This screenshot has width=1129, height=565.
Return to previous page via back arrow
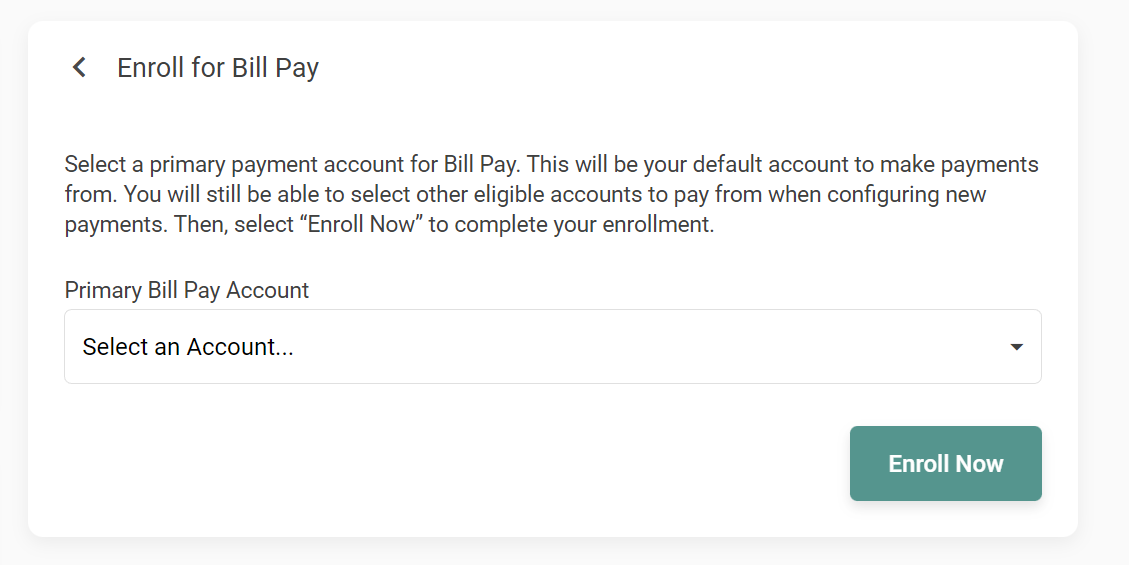79,68
